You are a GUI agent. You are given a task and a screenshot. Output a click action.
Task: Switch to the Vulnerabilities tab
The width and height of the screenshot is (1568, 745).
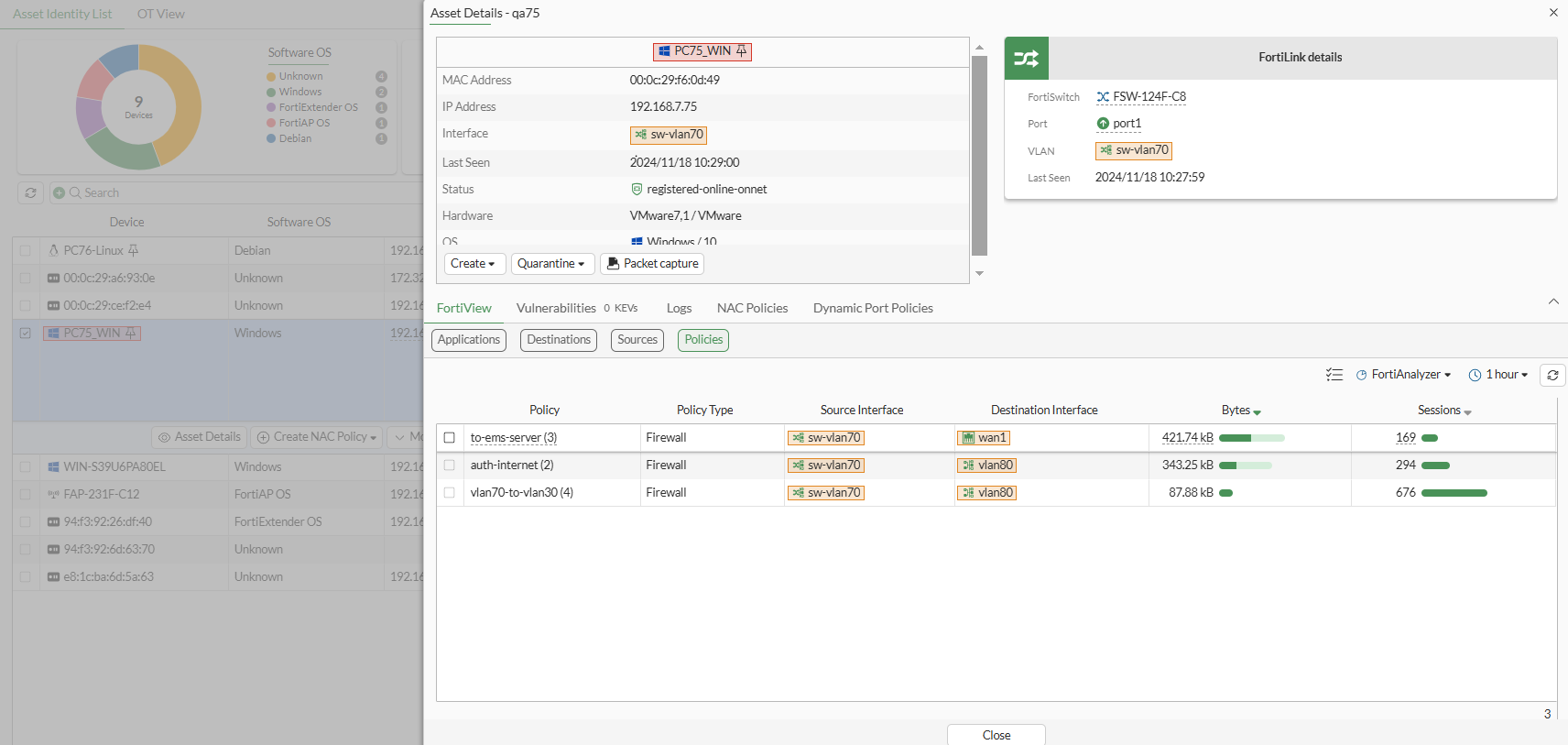tap(556, 309)
